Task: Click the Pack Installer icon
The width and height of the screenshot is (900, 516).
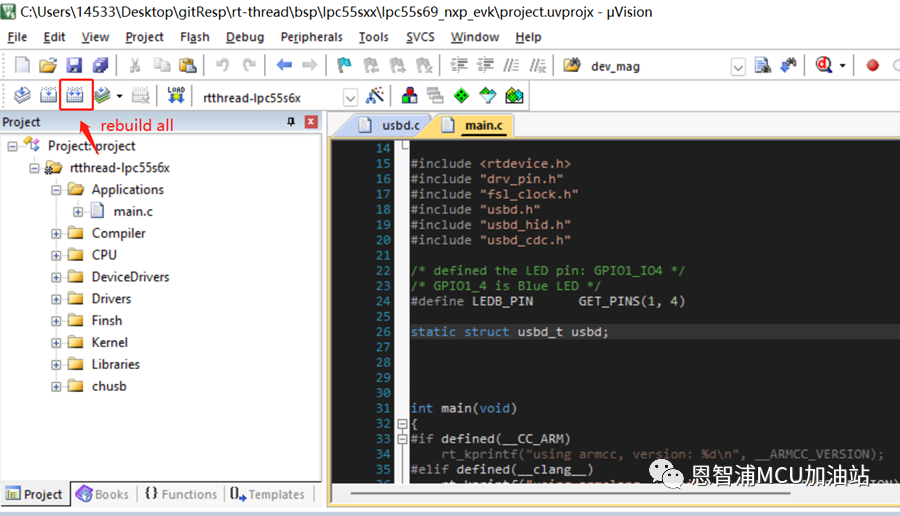Action: [x=514, y=96]
